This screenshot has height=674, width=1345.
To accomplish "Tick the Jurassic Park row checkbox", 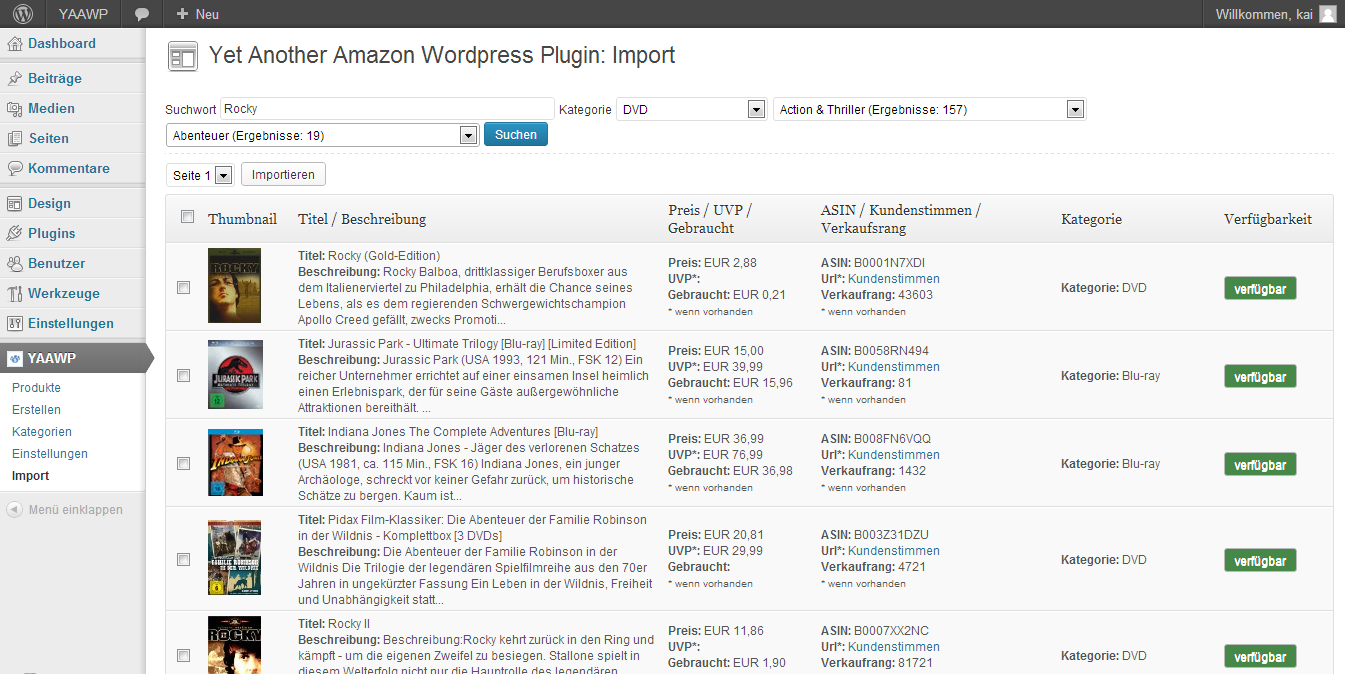I will click(x=183, y=376).
